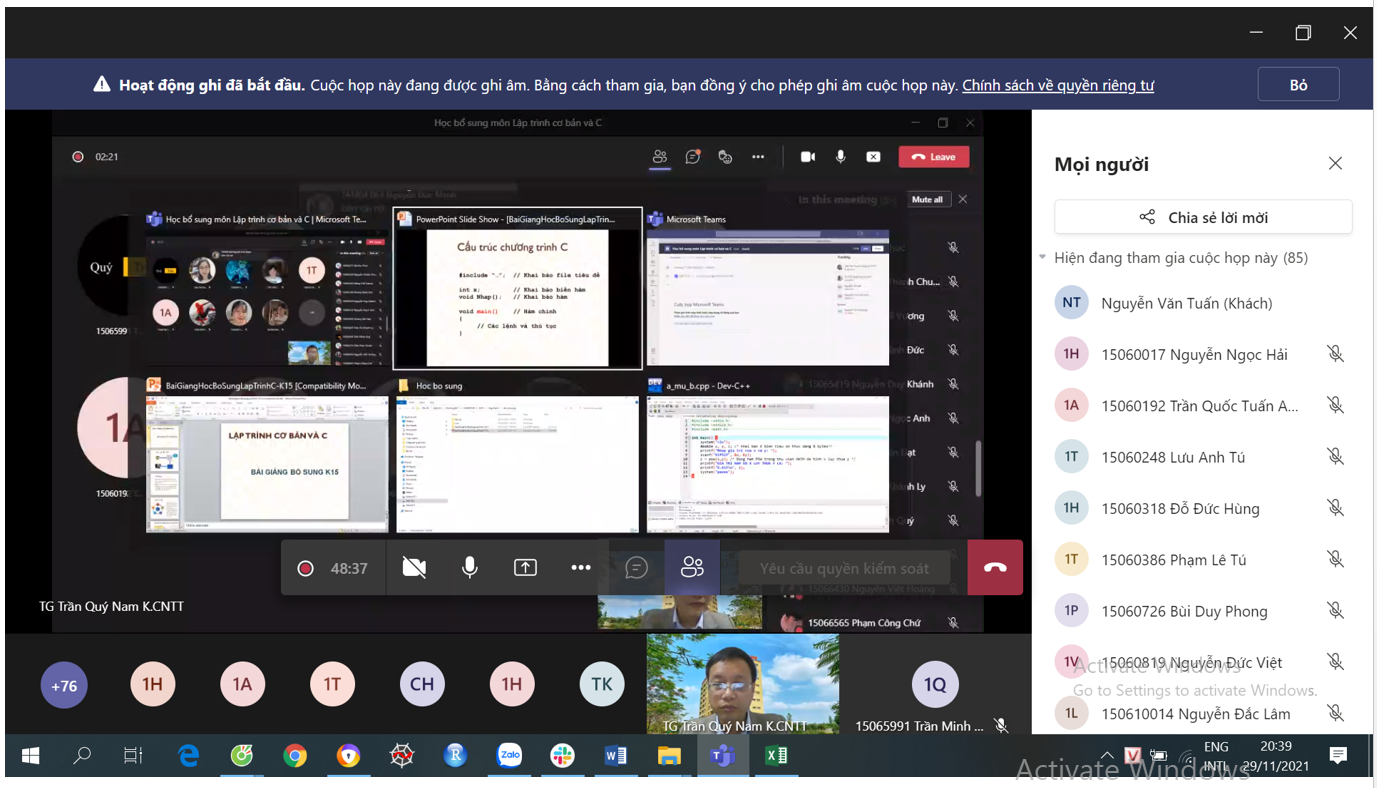Viewport: 1377px width, 788px height.
Task: Open Slack from taskbar
Action: (x=562, y=756)
